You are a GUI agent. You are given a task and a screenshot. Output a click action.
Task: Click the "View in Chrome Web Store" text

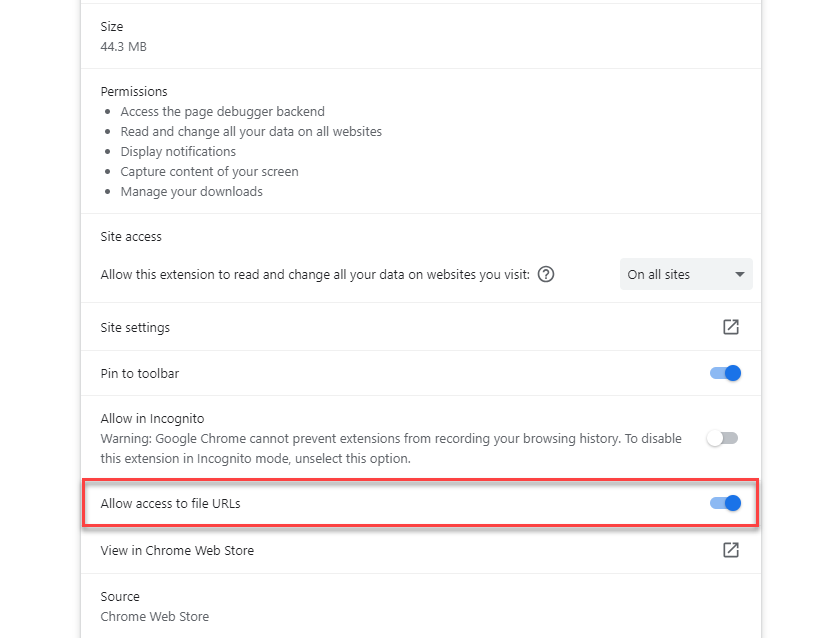point(177,550)
